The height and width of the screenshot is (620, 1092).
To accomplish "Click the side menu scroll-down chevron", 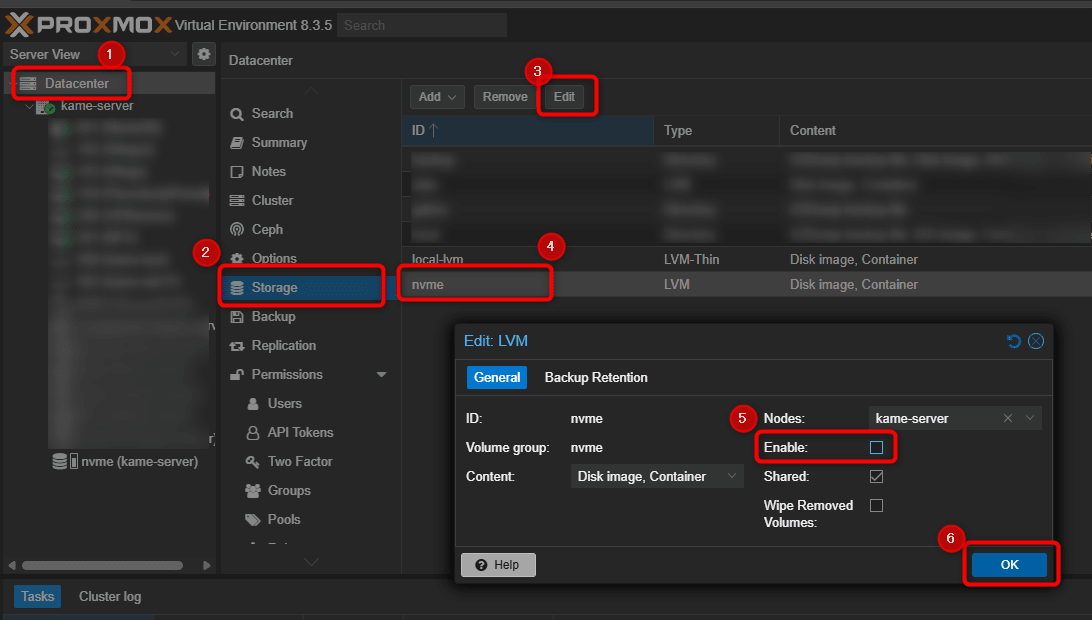I will click(x=311, y=562).
